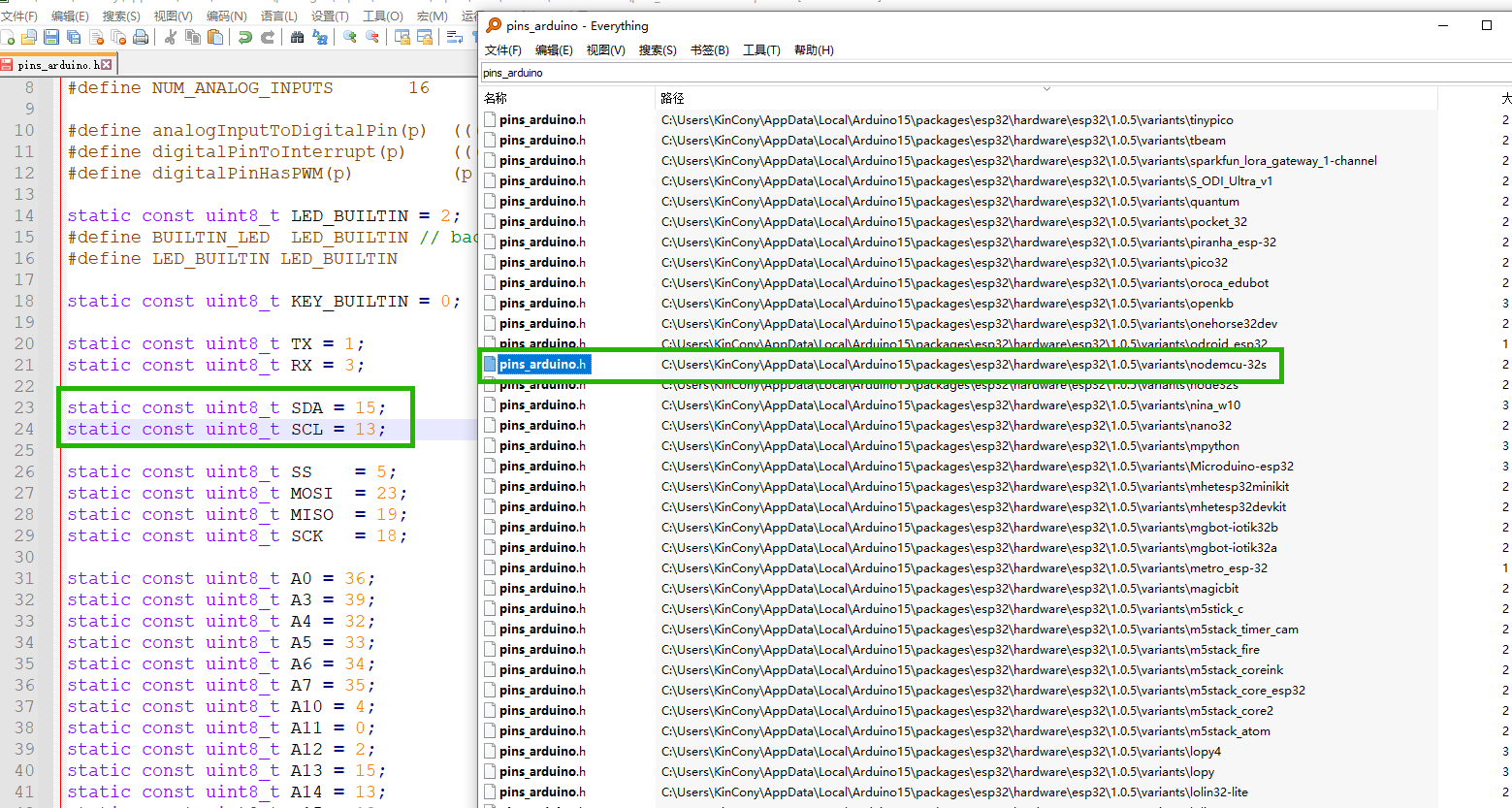Open the 工具(T) menu in Everything

(x=760, y=50)
